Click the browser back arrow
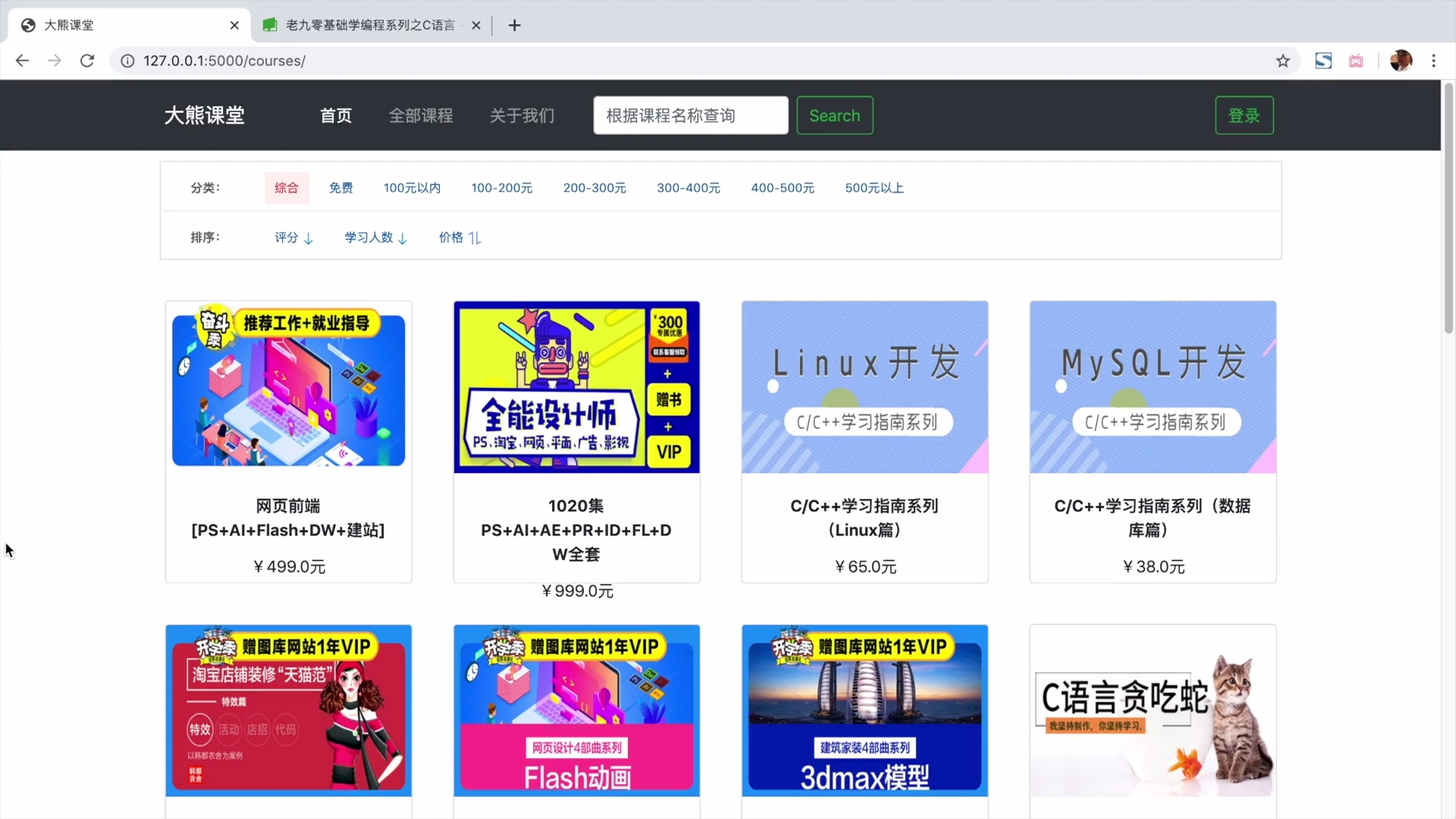The width and height of the screenshot is (1456, 819). [x=22, y=61]
